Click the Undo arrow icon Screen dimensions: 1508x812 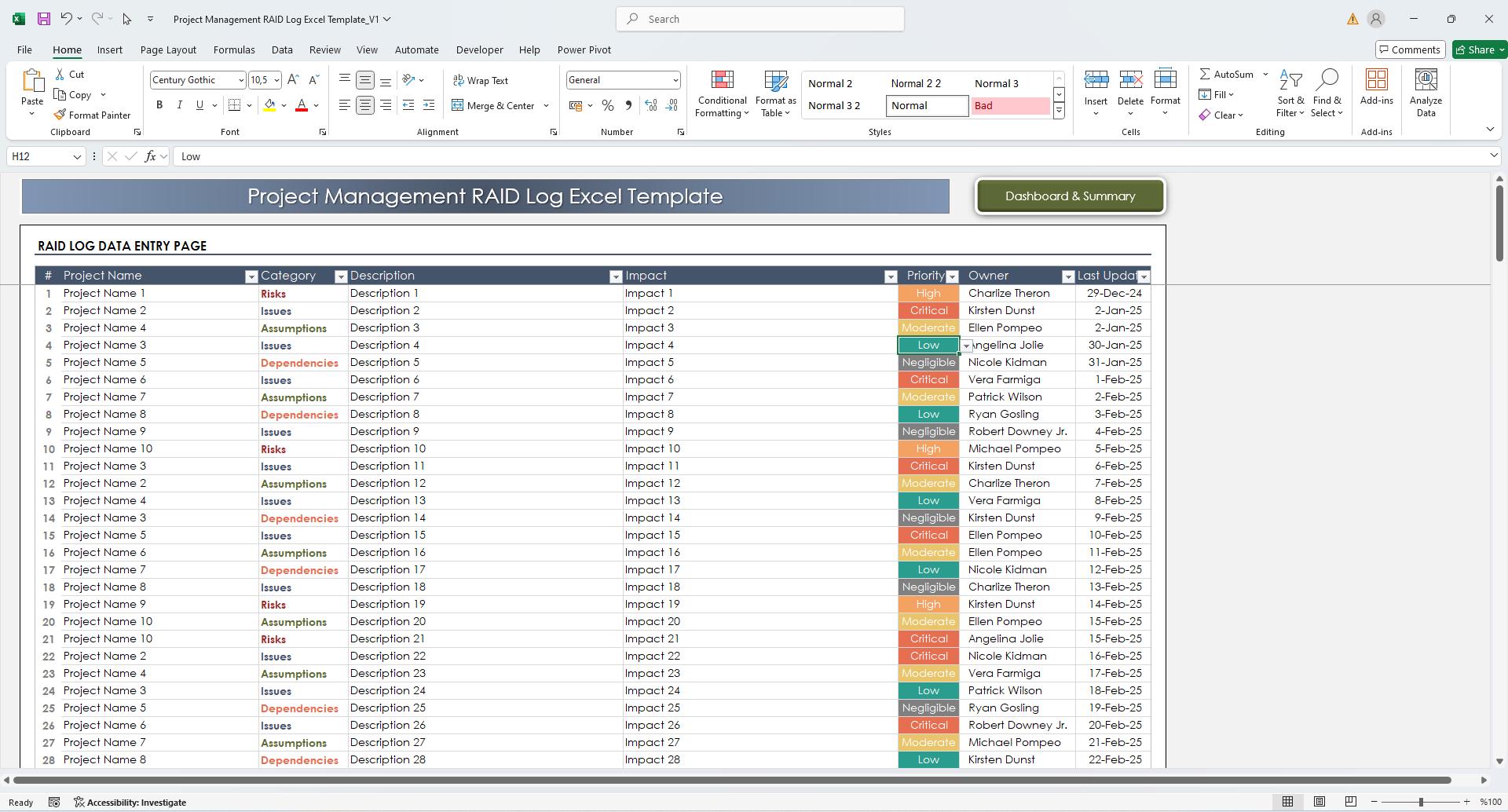67,19
